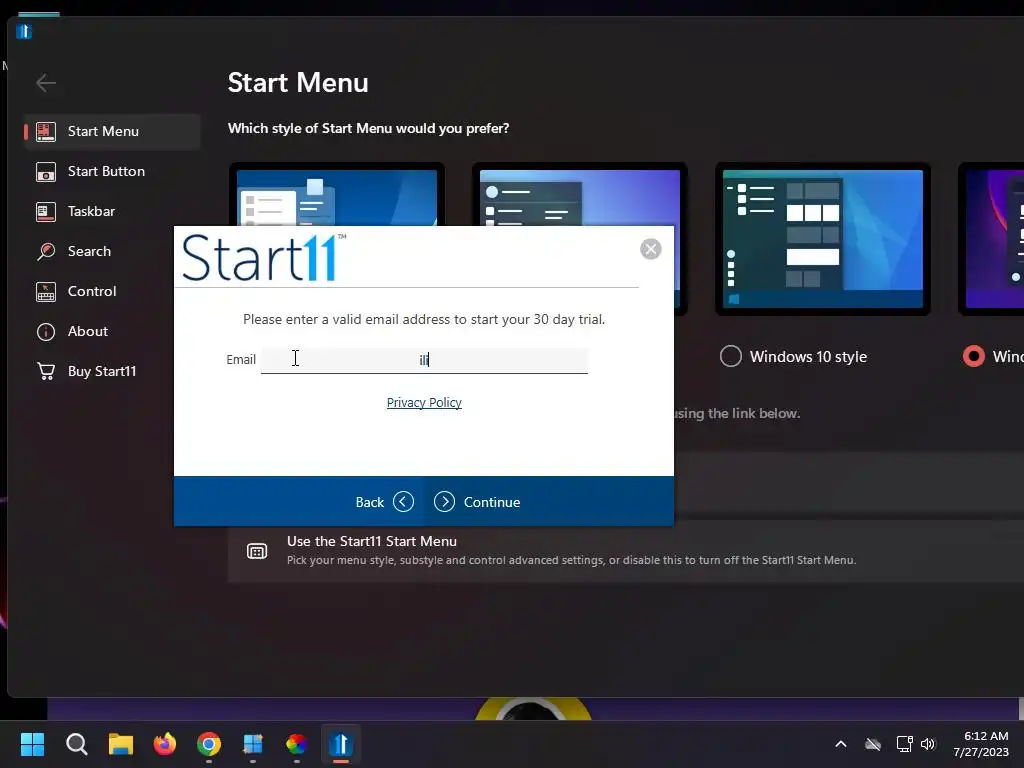This screenshot has width=1024, height=768.
Task: Click the left arrow circle icon beside Back
Action: coord(404,502)
